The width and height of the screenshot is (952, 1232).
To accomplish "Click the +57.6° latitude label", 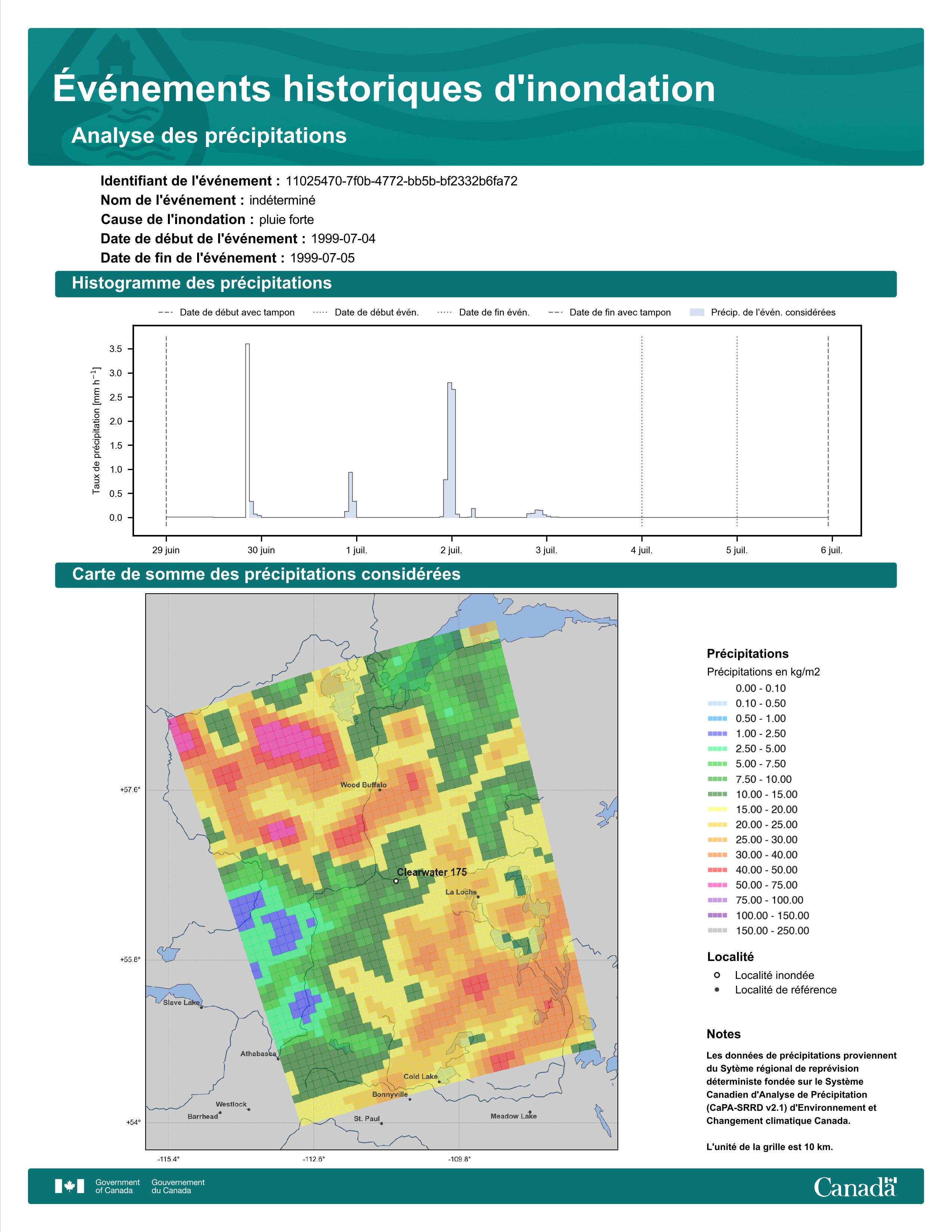I will click(130, 790).
